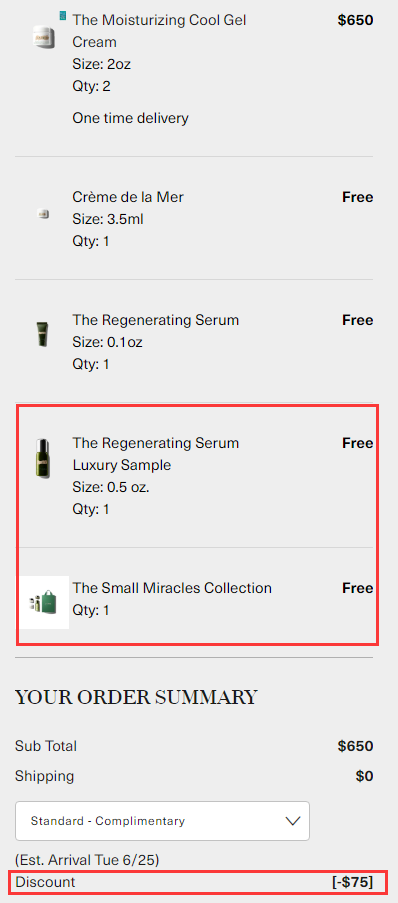The height and width of the screenshot is (903, 398).
Task: Click the $650 price of the Cool Gel Cream
Action: click(355, 20)
